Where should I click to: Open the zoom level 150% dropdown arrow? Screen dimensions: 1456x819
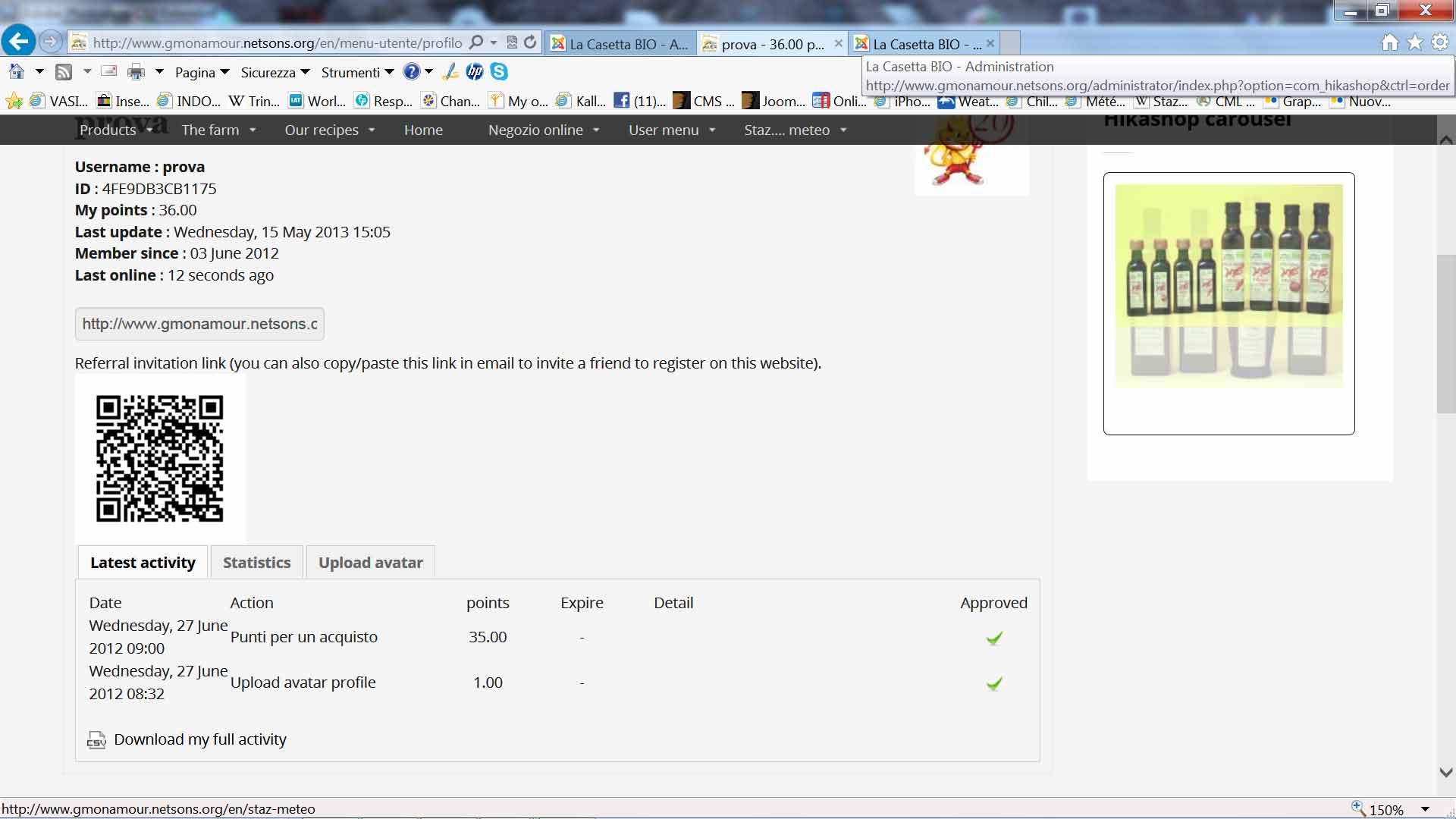pyautogui.click(x=1425, y=809)
